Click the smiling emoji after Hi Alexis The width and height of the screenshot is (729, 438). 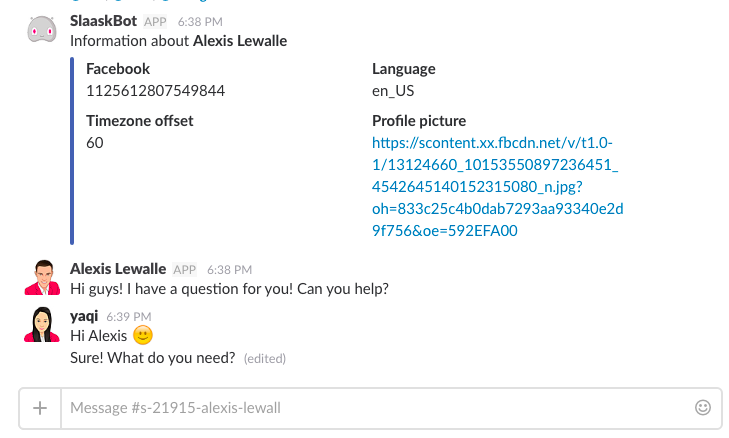click(x=143, y=335)
